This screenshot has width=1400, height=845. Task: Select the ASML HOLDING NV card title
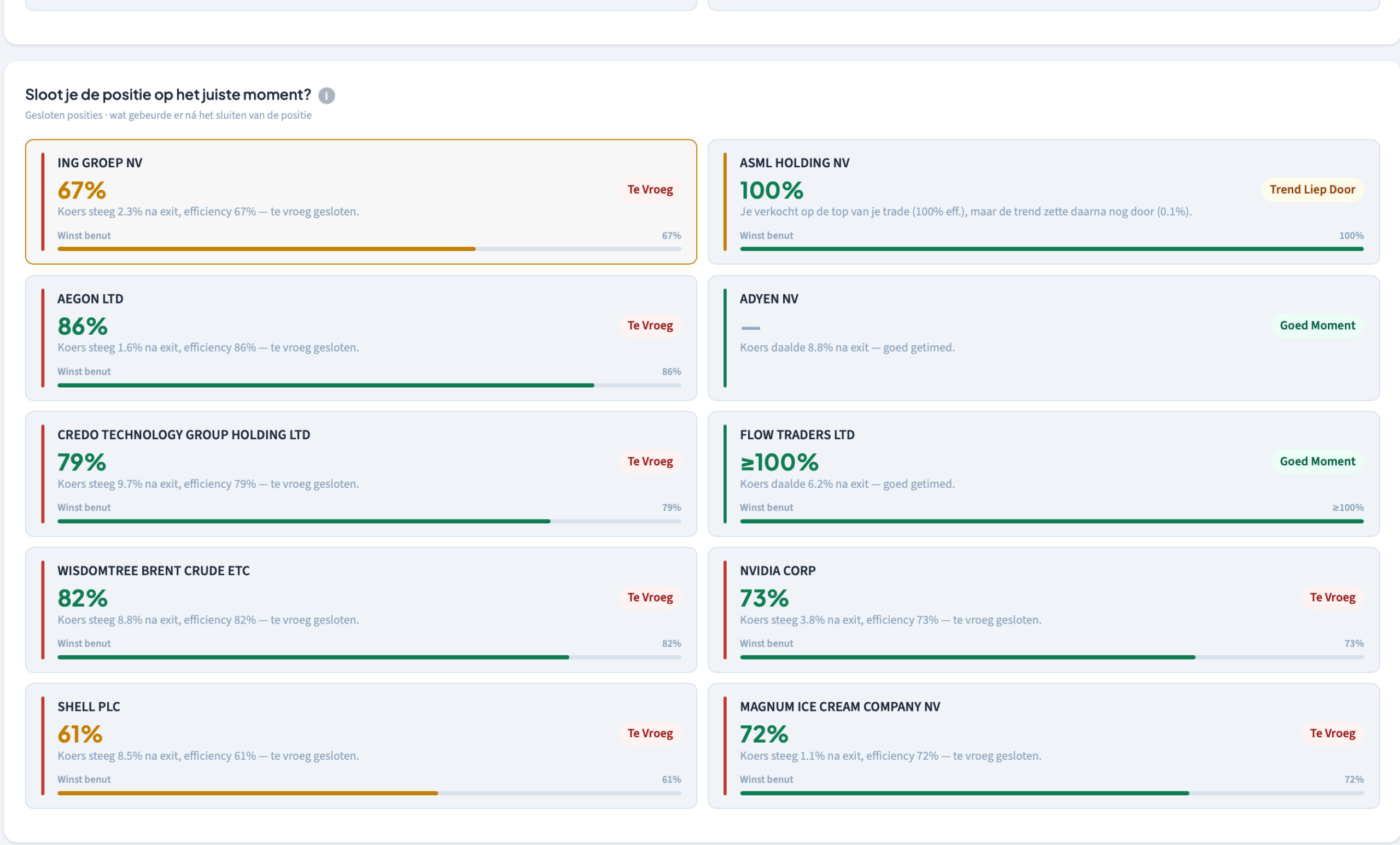coord(794,163)
